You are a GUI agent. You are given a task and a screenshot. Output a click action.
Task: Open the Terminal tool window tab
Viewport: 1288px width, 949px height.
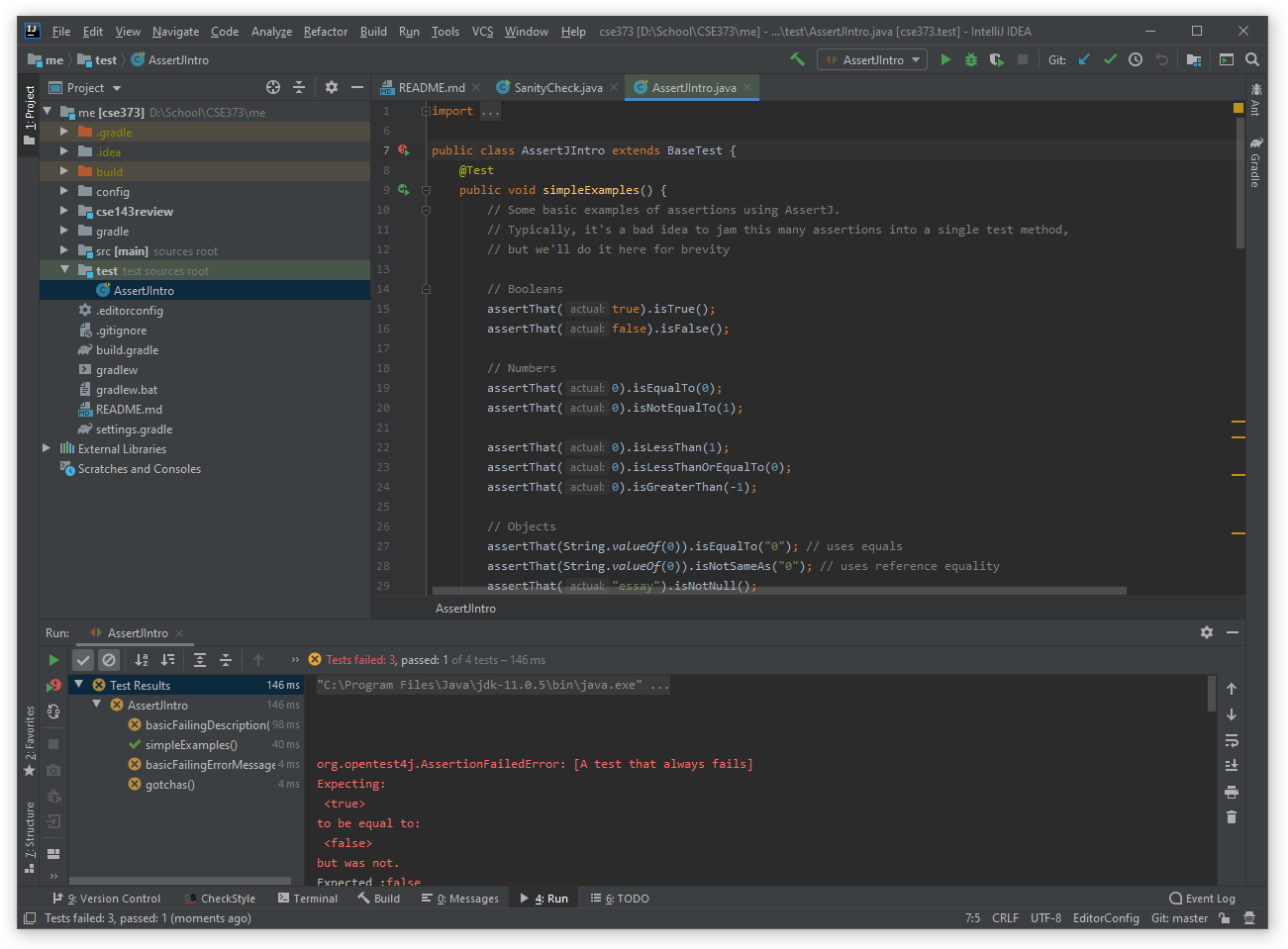point(308,899)
